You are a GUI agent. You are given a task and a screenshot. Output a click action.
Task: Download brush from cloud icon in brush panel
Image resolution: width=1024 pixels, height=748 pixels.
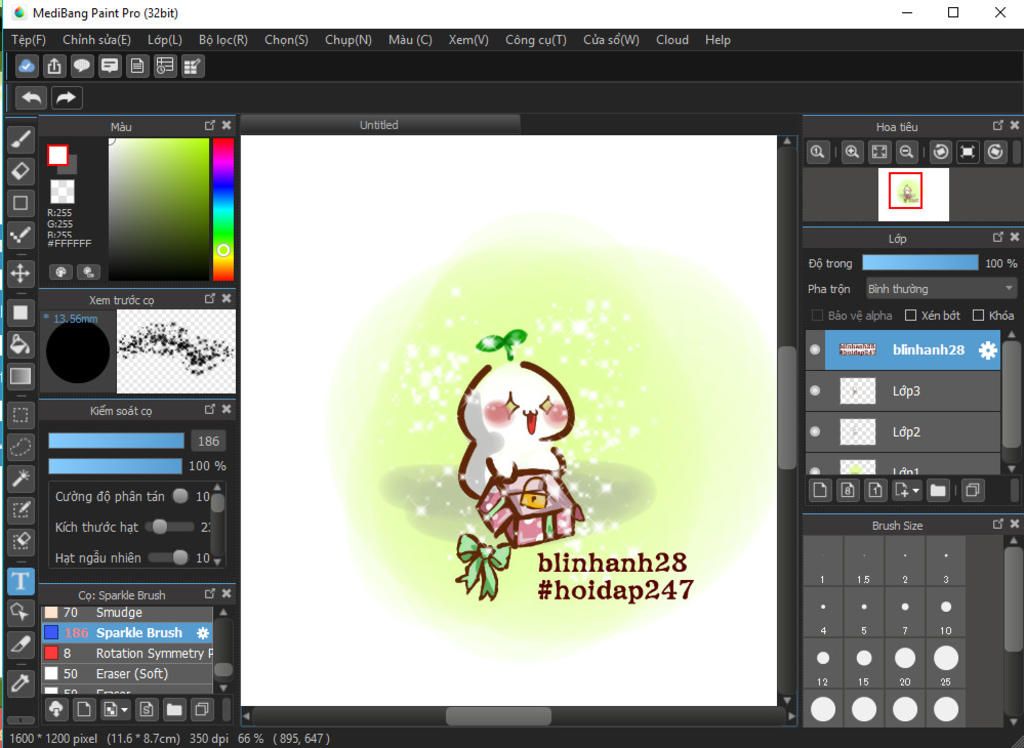pos(57,709)
